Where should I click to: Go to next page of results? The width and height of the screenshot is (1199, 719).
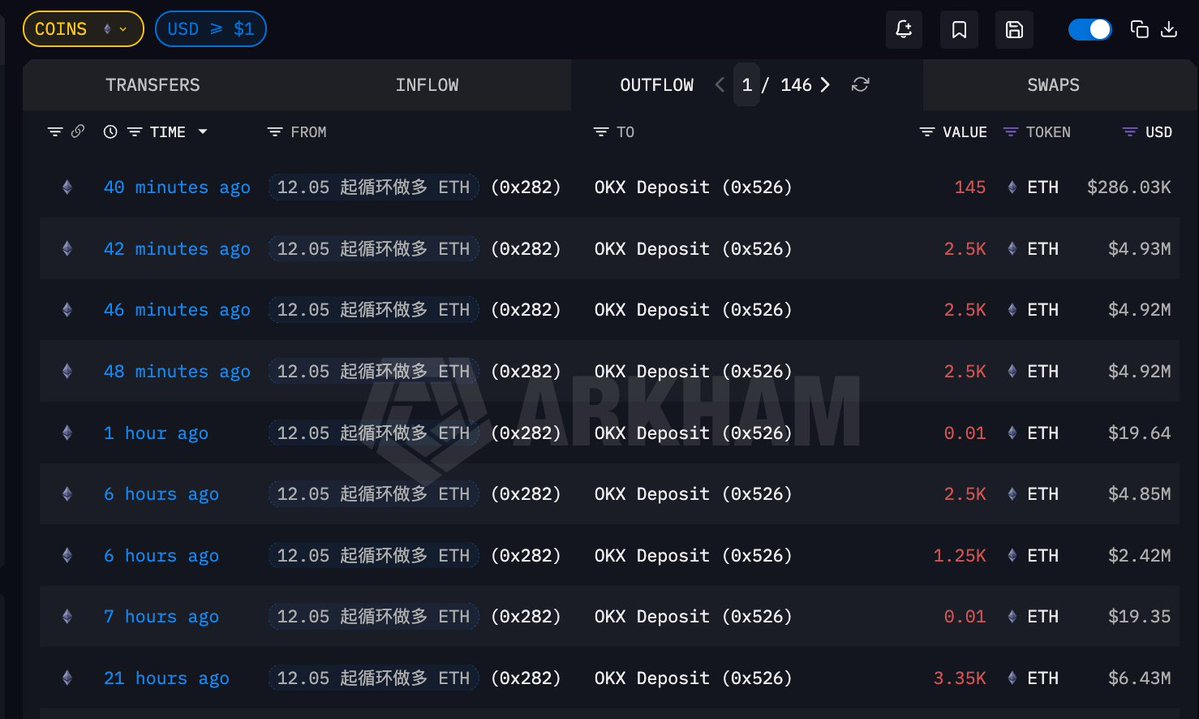(x=825, y=85)
